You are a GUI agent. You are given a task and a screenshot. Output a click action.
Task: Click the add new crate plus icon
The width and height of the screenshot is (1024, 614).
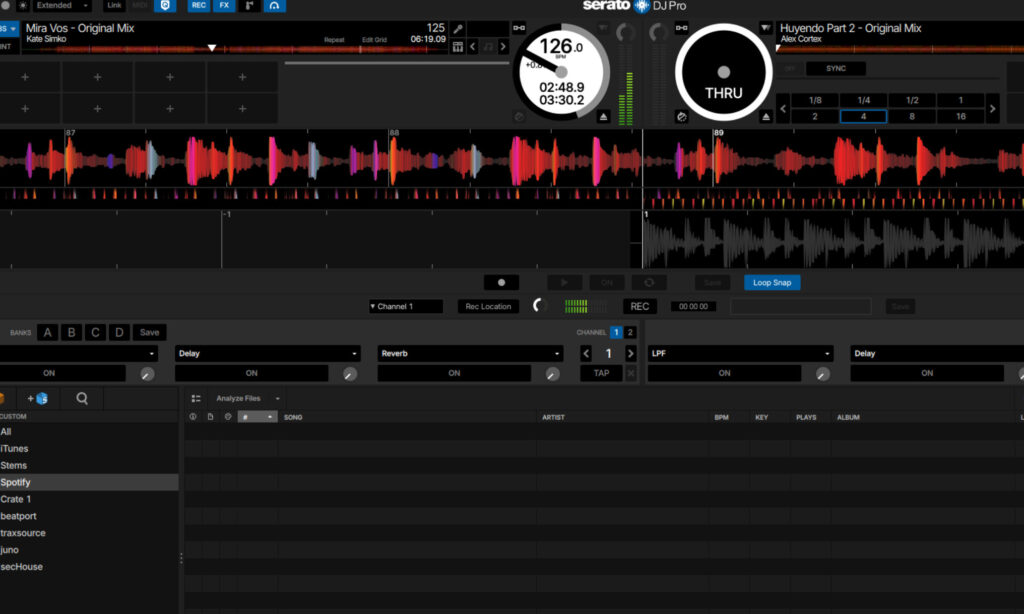tap(33, 397)
